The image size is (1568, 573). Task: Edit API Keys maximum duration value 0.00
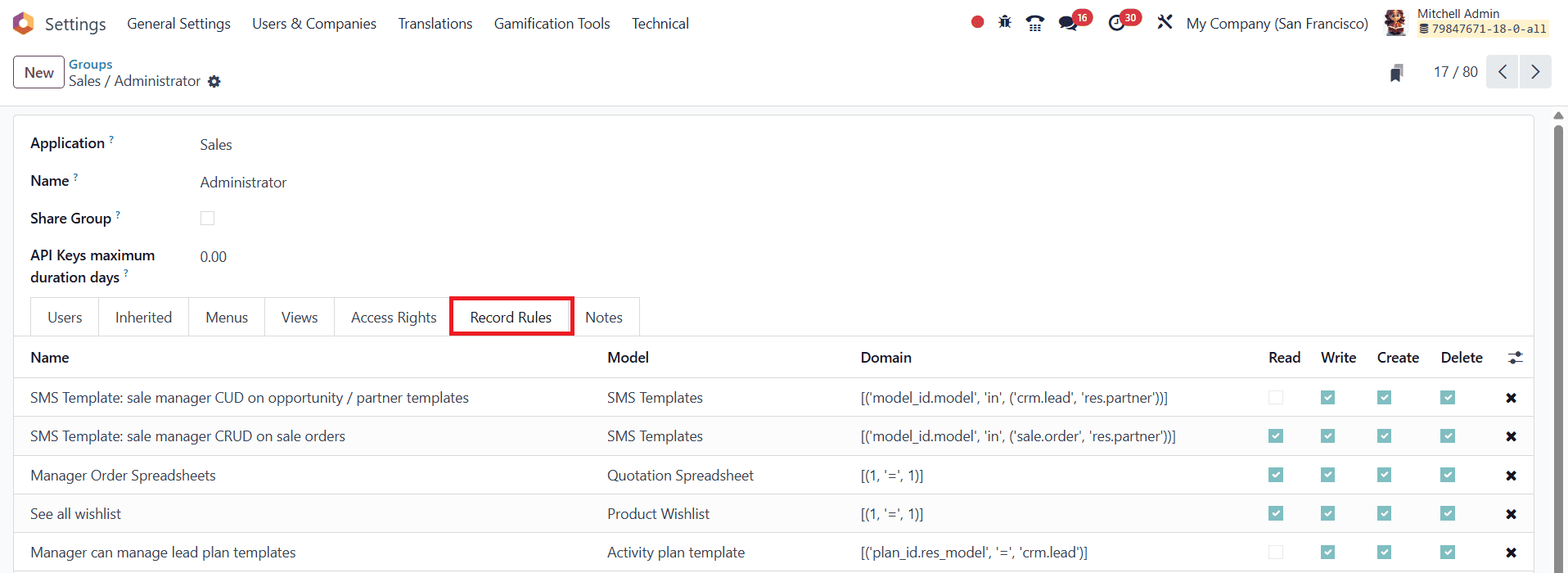[x=214, y=257]
